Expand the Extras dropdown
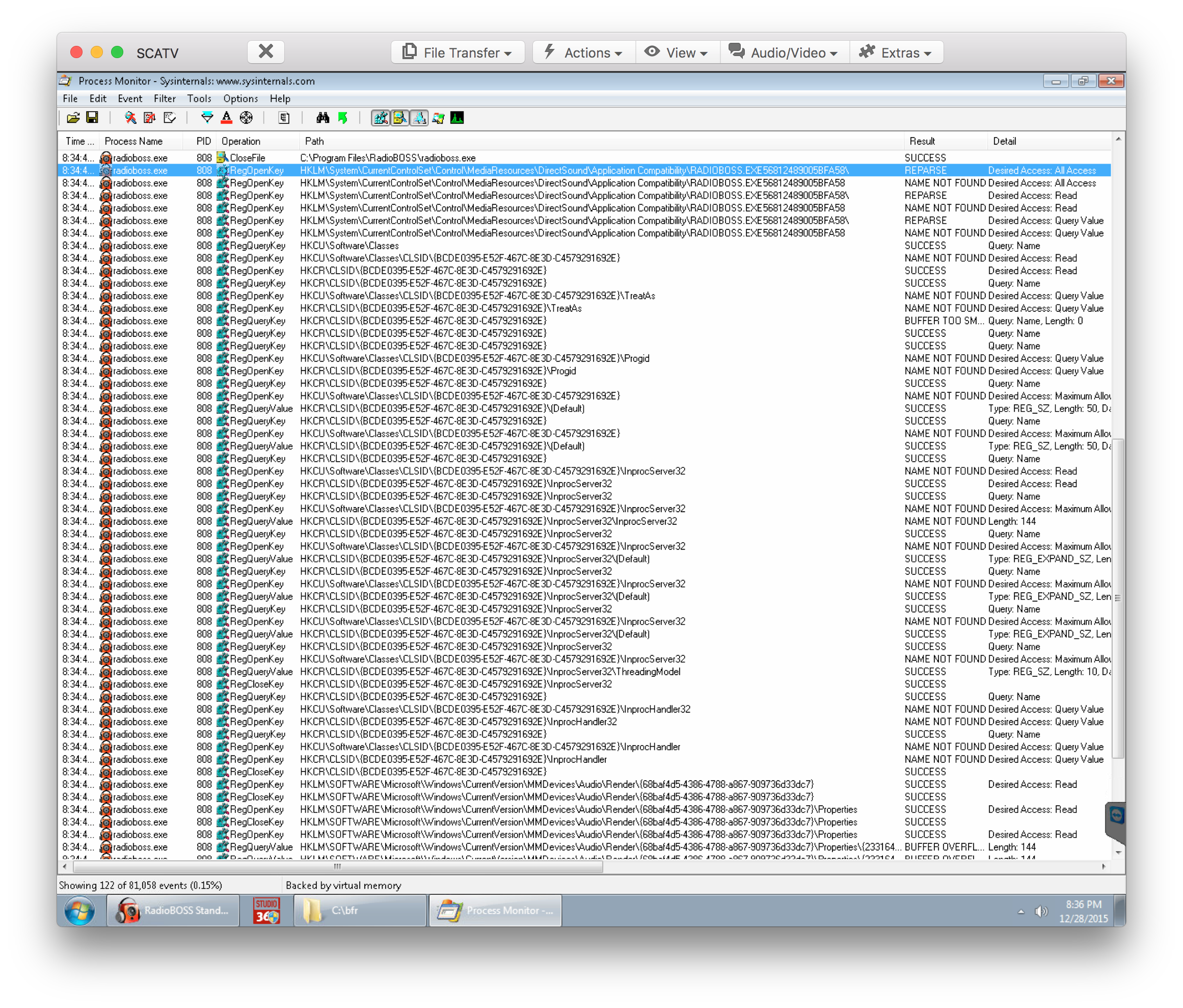Image resolution: width=1183 pixels, height=1008 pixels. [x=896, y=52]
